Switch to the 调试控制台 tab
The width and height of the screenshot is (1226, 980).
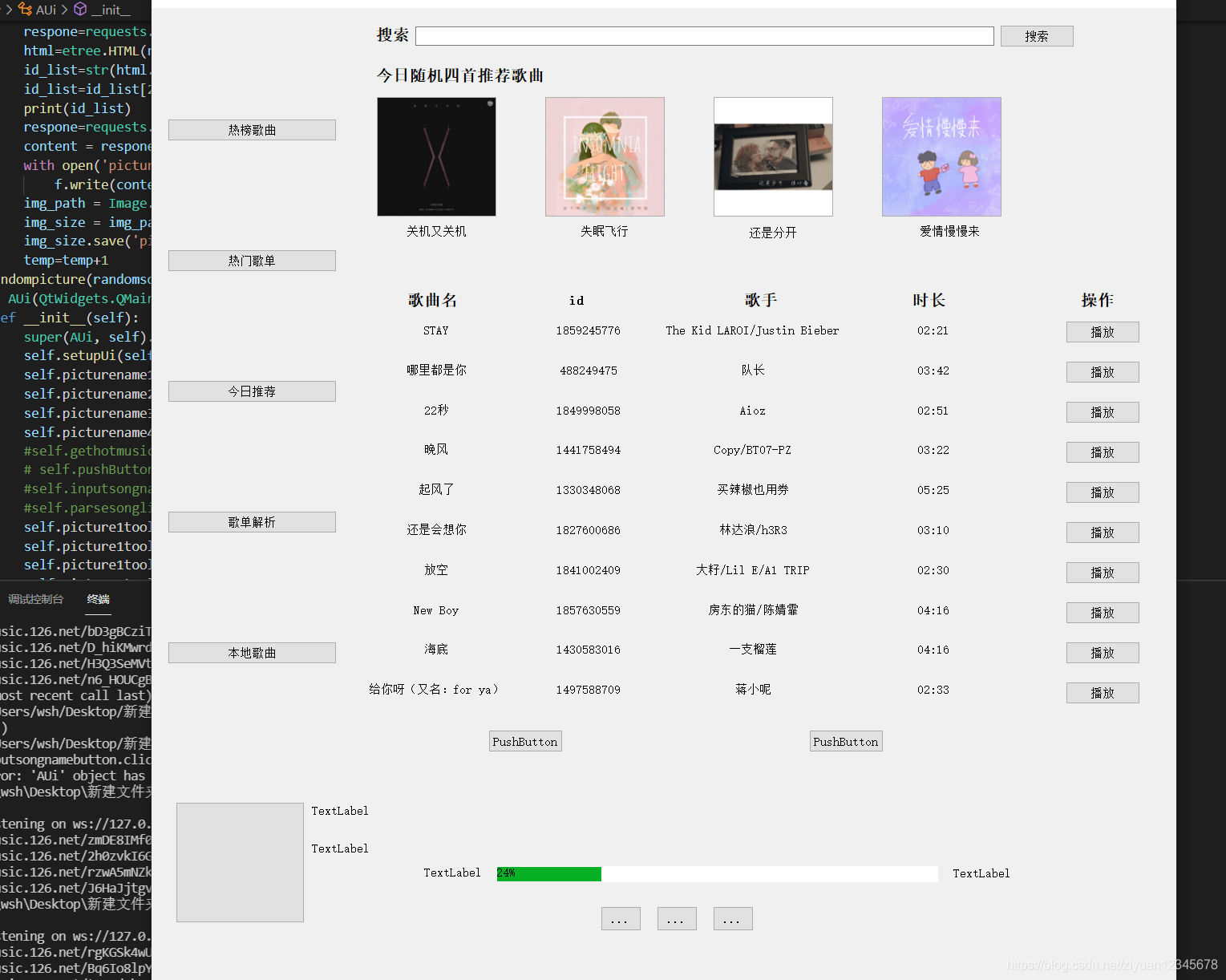[x=35, y=598]
